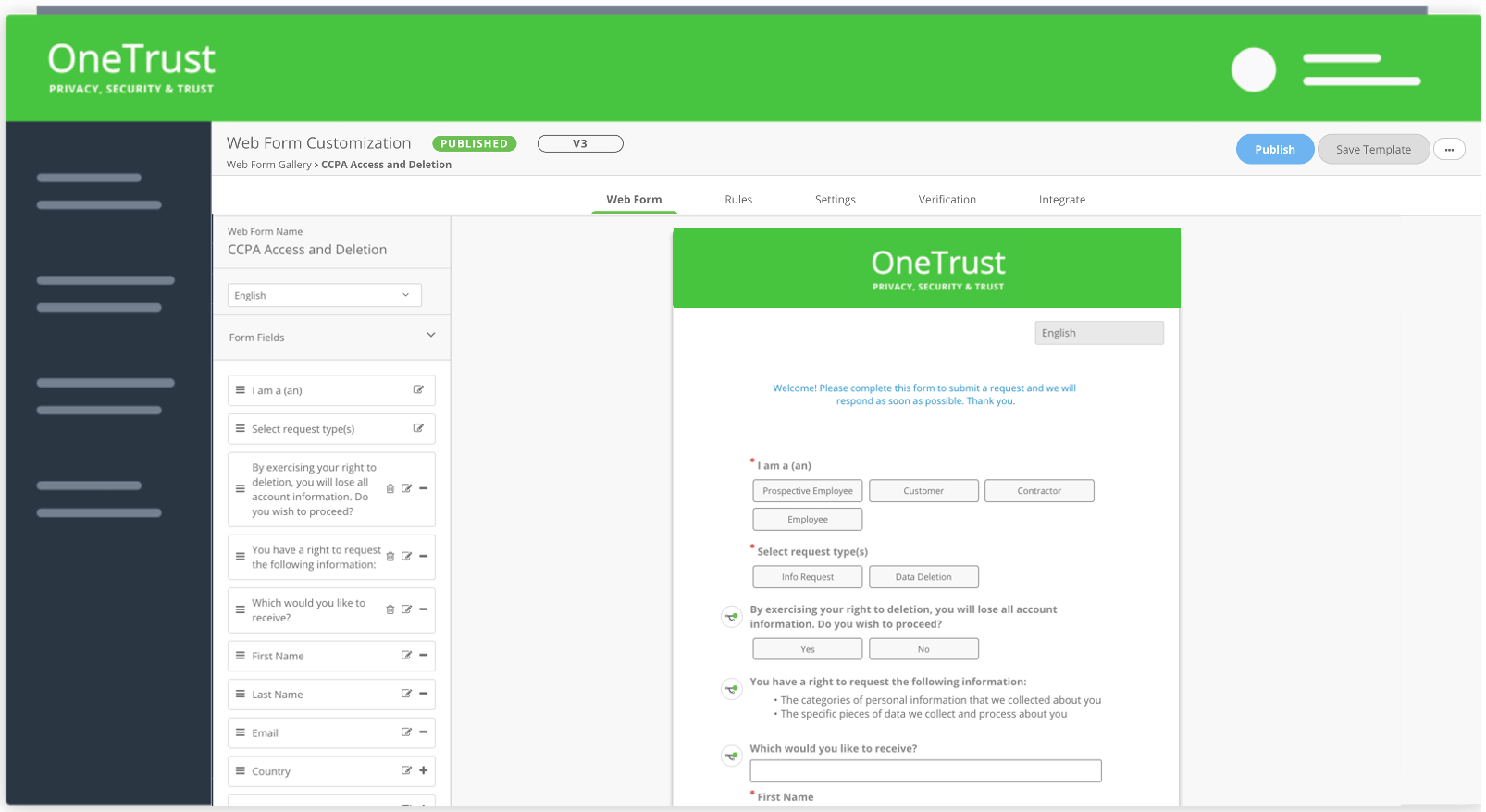Add Country field with plus icon
The image size is (1486, 812).
click(x=424, y=770)
